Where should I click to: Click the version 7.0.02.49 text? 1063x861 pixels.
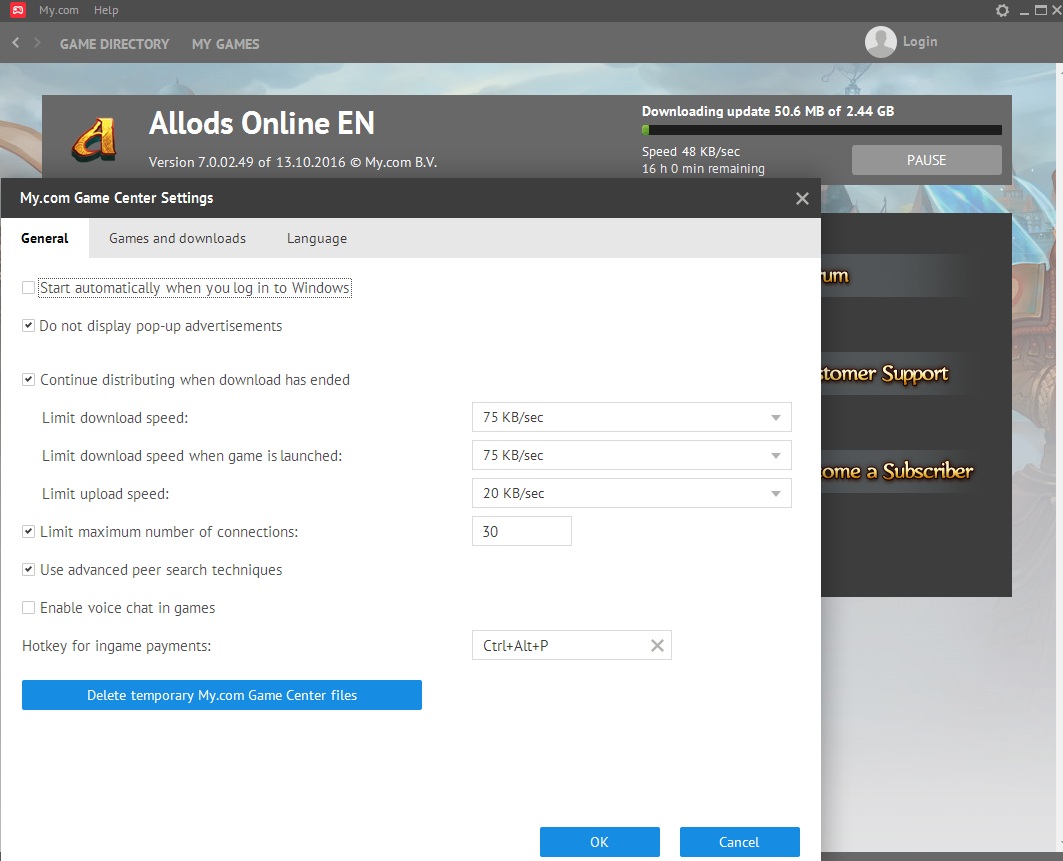(293, 163)
